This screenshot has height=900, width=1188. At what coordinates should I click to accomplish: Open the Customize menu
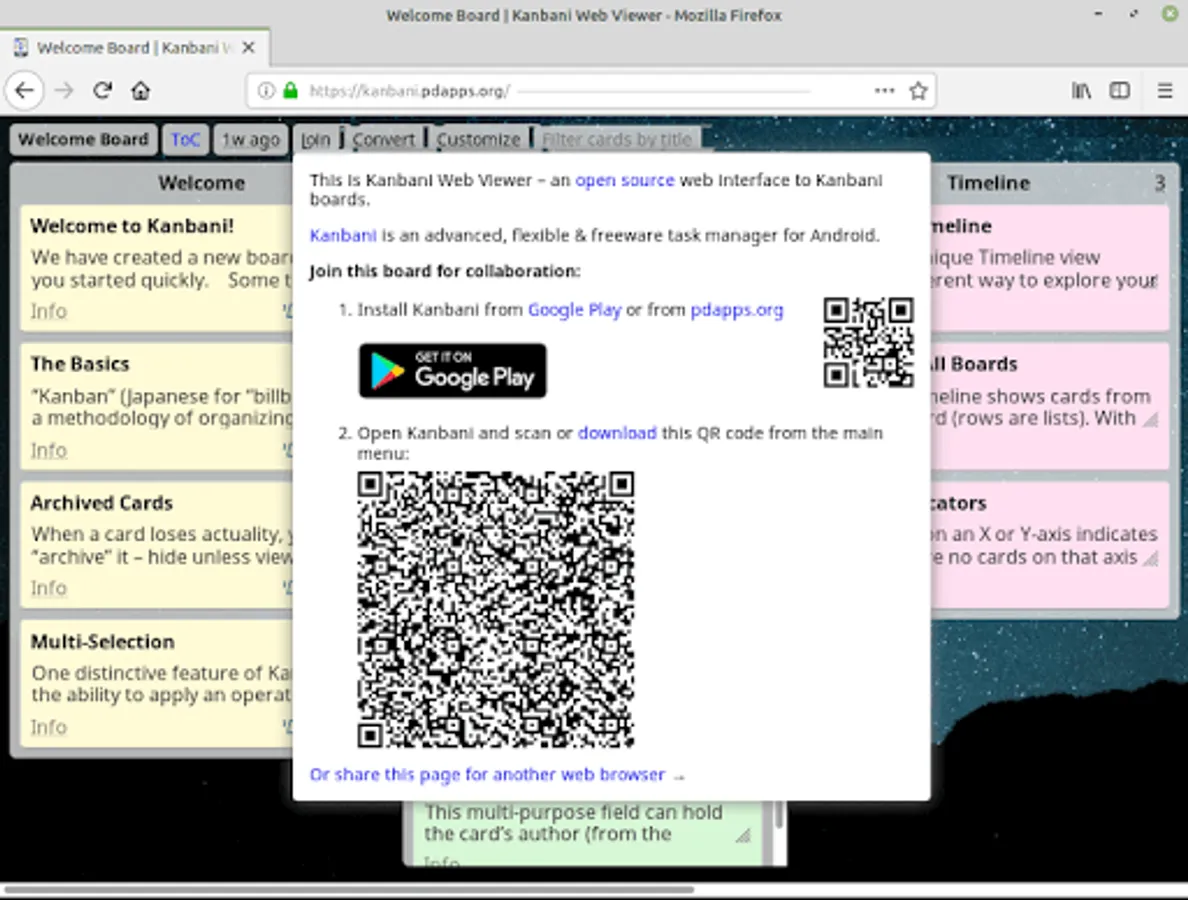pyautogui.click(x=478, y=139)
